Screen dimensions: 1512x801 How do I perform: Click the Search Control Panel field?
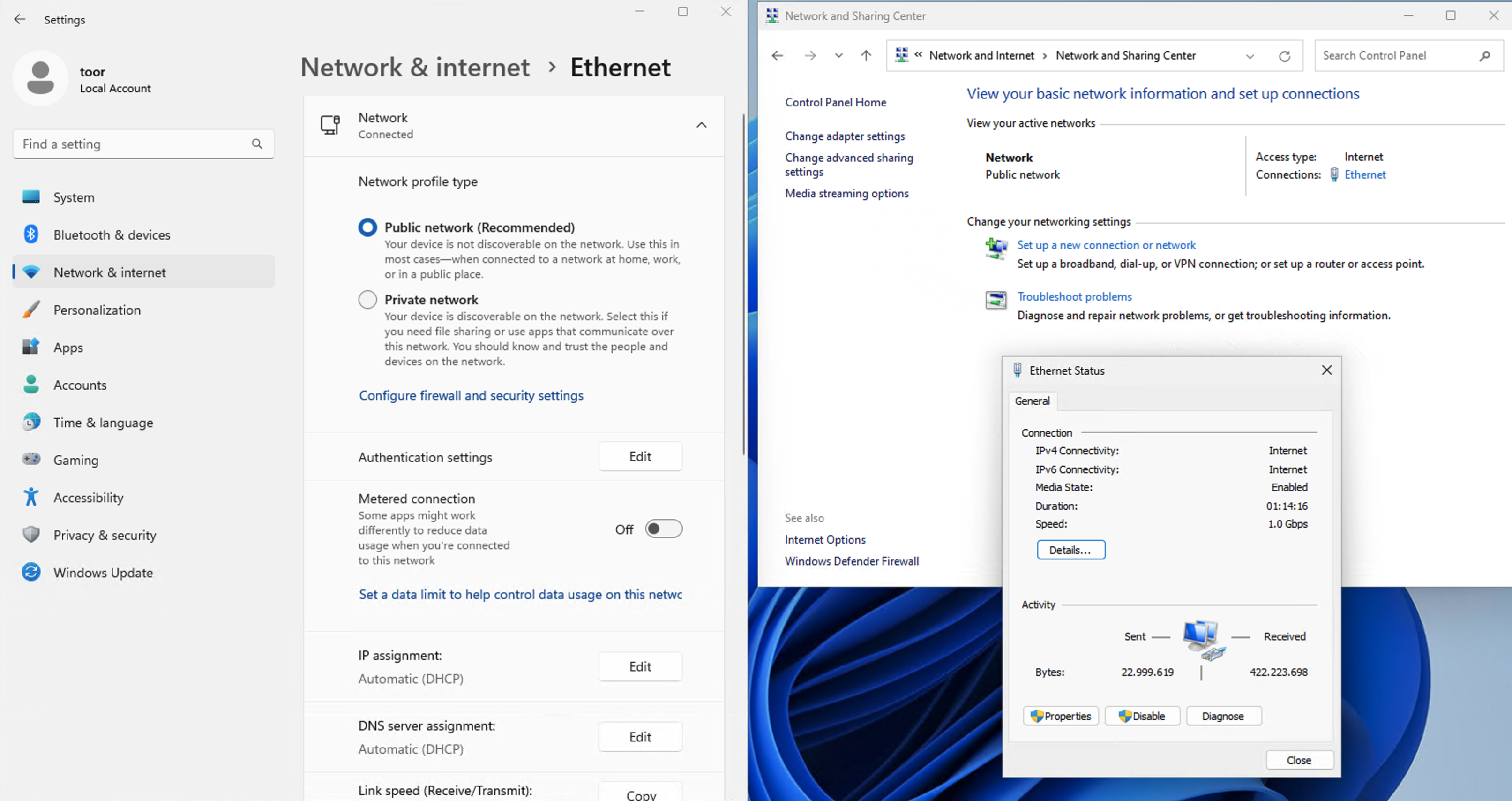coord(1397,56)
